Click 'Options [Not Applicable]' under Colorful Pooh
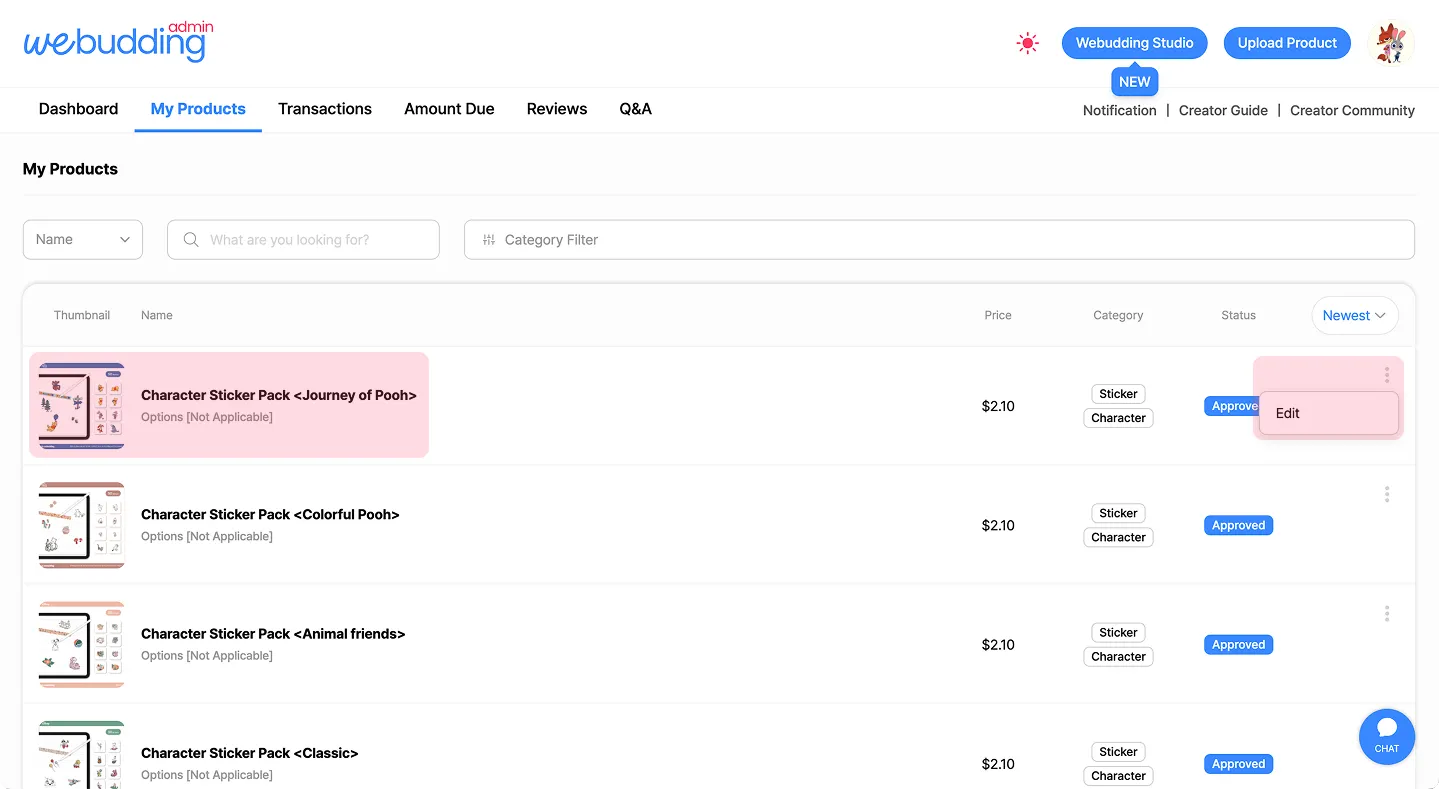Image resolution: width=1439 pixels, height=789 pixels. (207, 536)
